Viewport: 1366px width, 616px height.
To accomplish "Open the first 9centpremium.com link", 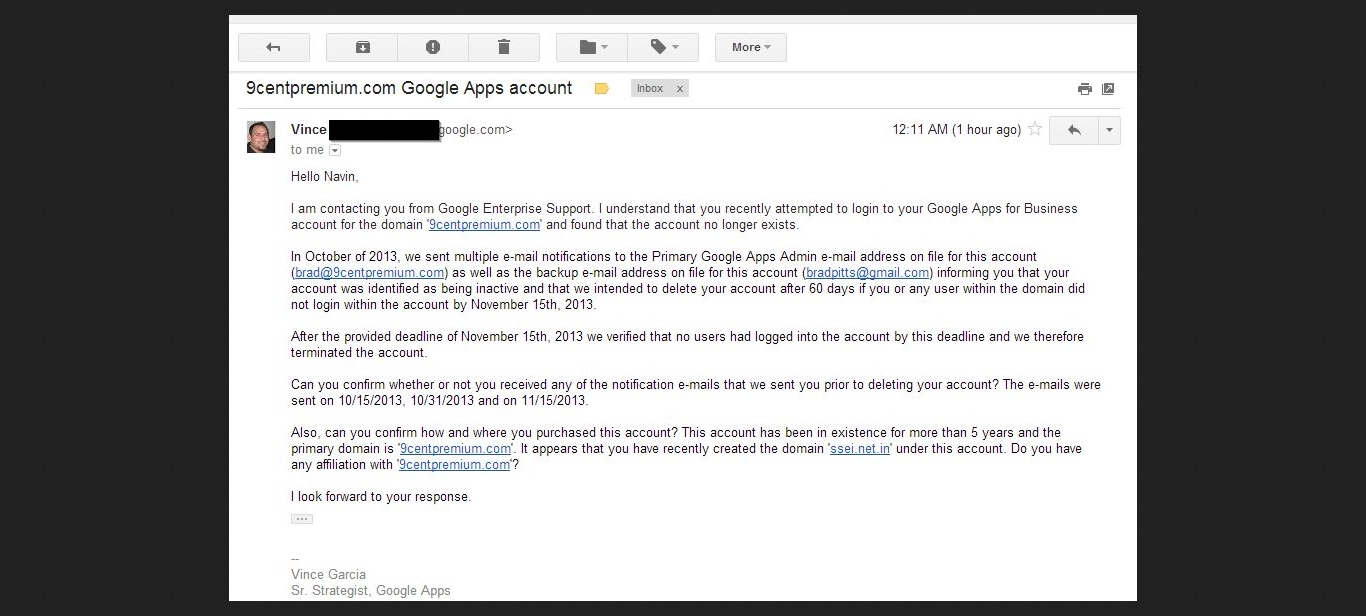I will click(x=485, y=225).
